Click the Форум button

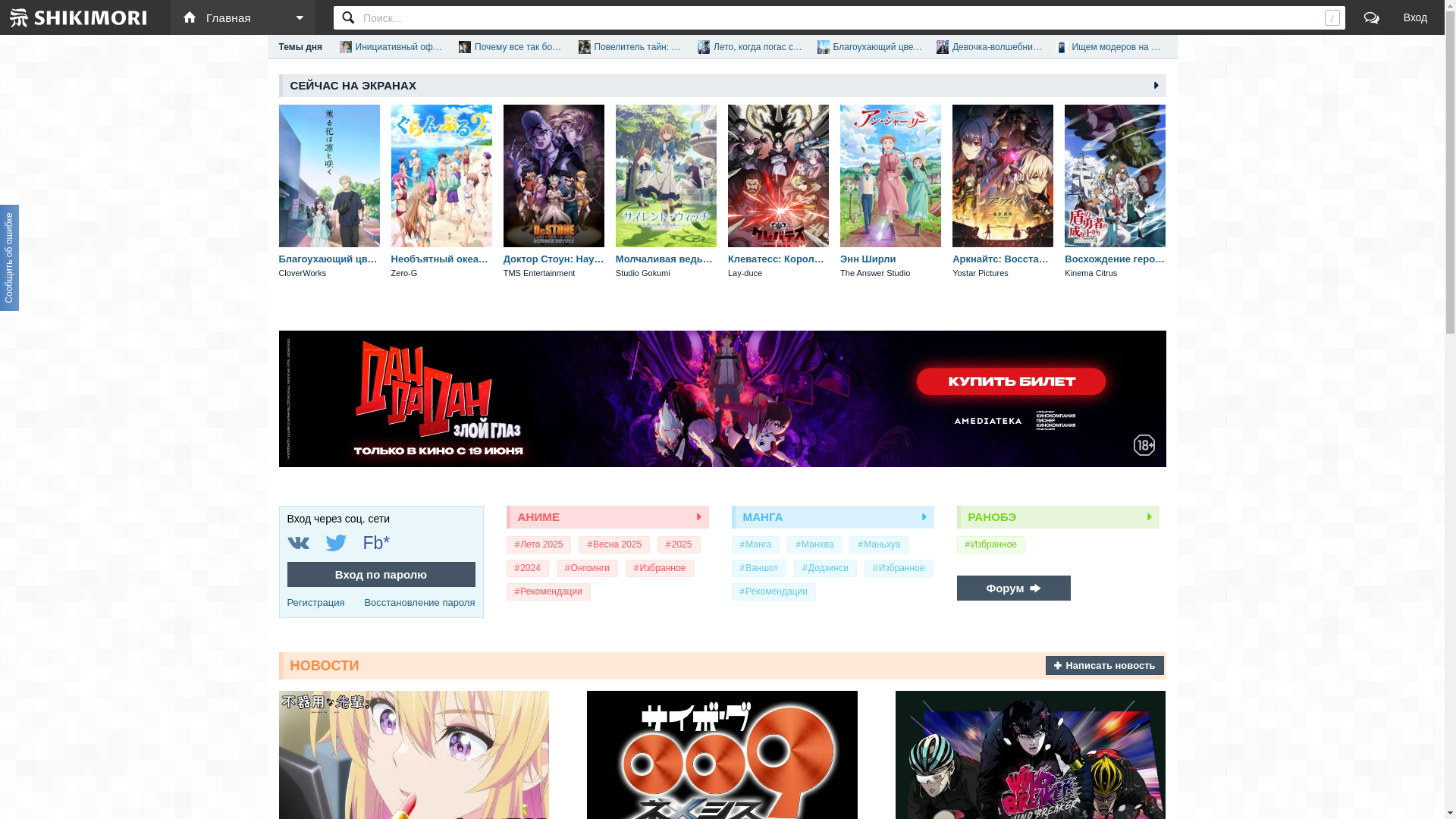click(x=1013, y=588)
